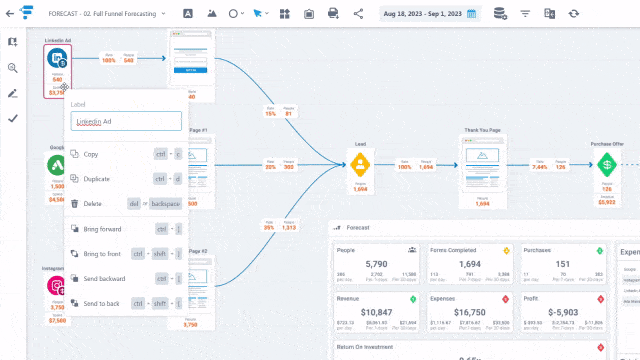
Task: Open the pointer tool dropdown
Action: pos(260,13)
